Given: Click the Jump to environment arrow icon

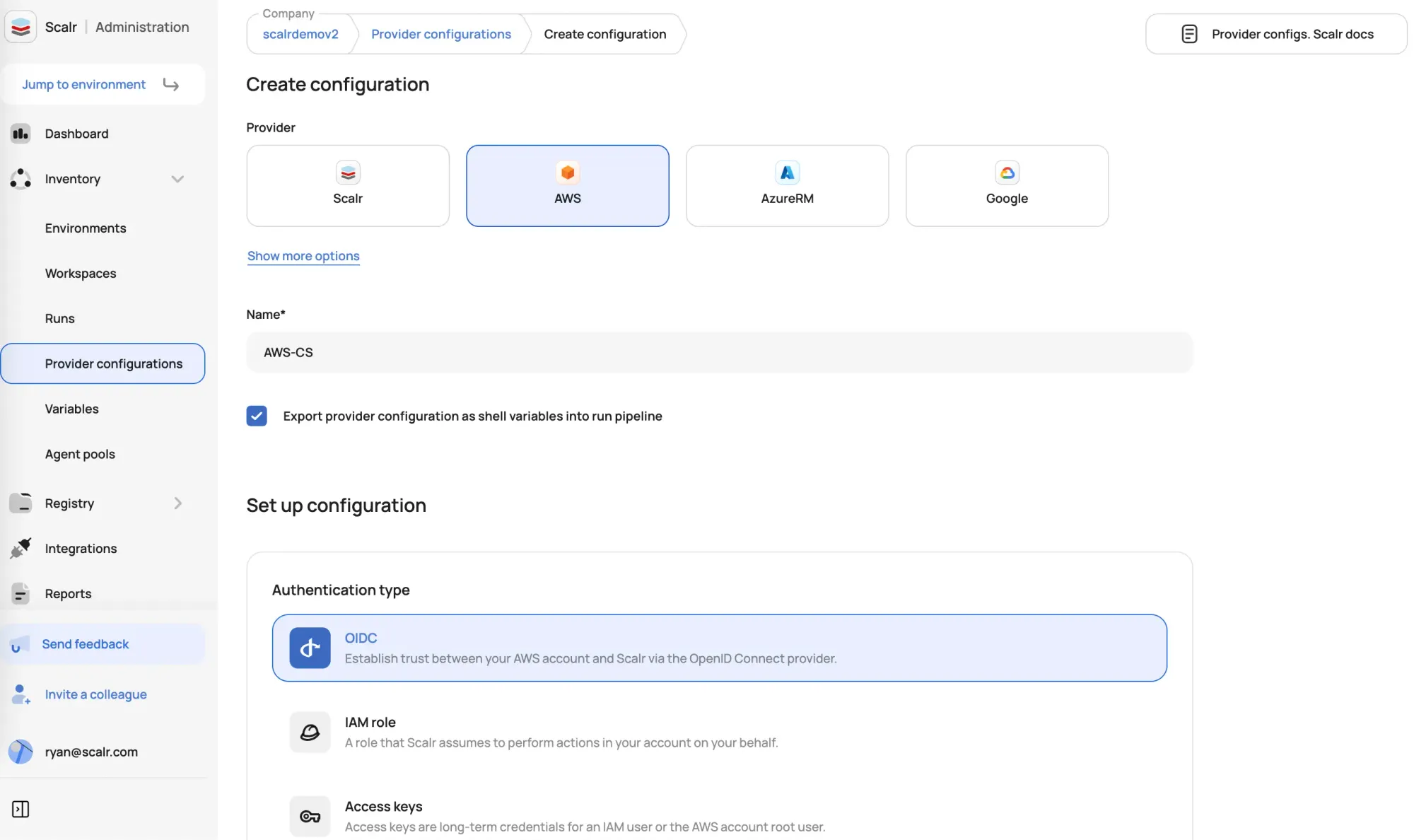Looking at the screenshot, I should [170, 84].
